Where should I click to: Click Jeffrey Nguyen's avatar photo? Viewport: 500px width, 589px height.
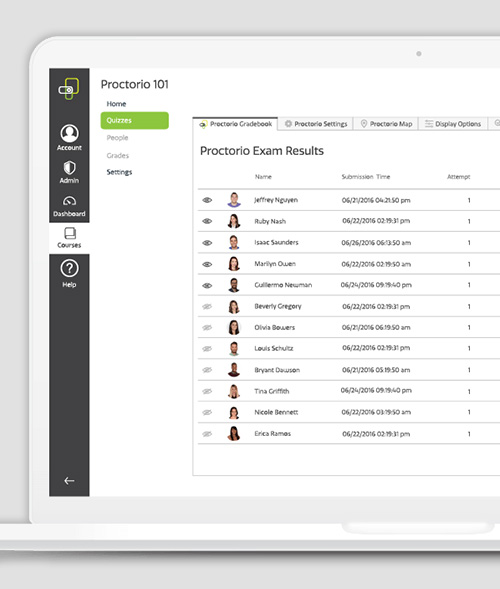tap(234, 199)
